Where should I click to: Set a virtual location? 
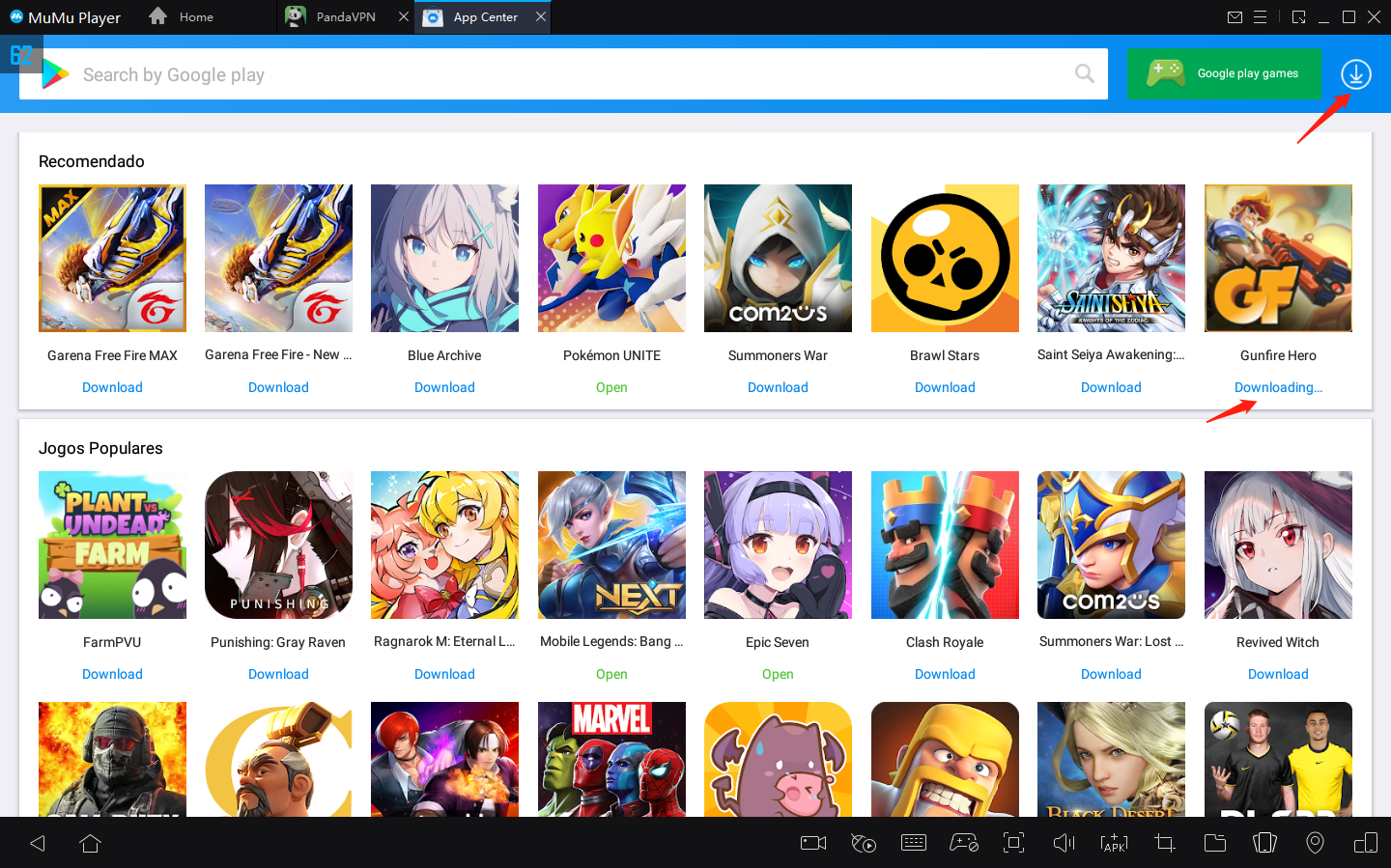tap(1315, 842)
